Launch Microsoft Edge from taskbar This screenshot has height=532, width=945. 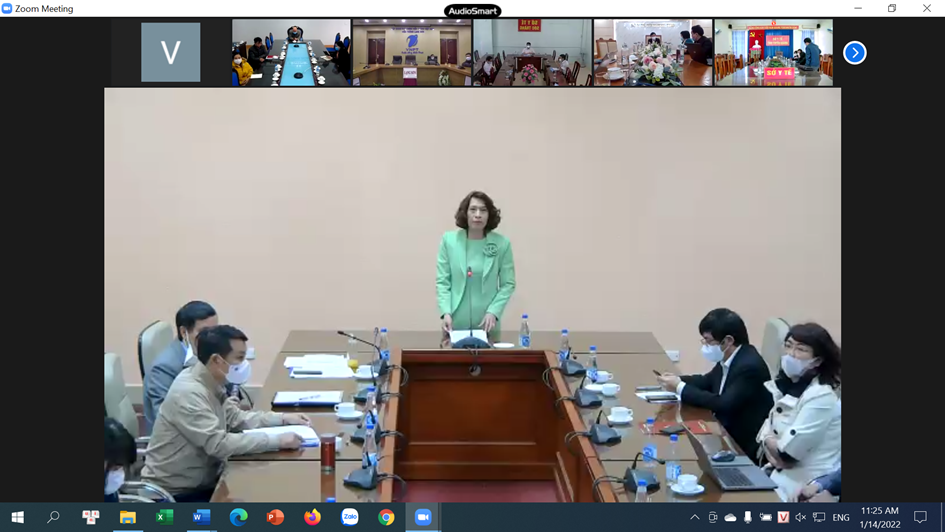pos(239,517)
